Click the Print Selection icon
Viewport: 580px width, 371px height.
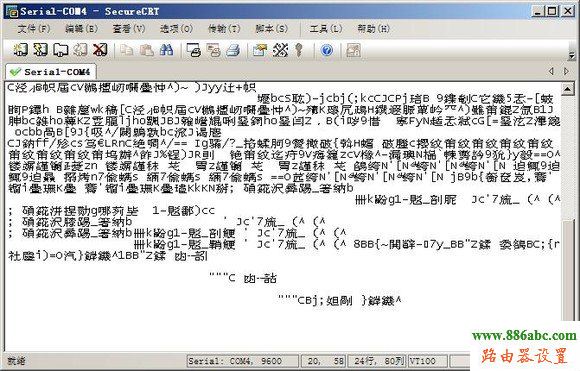213,50
